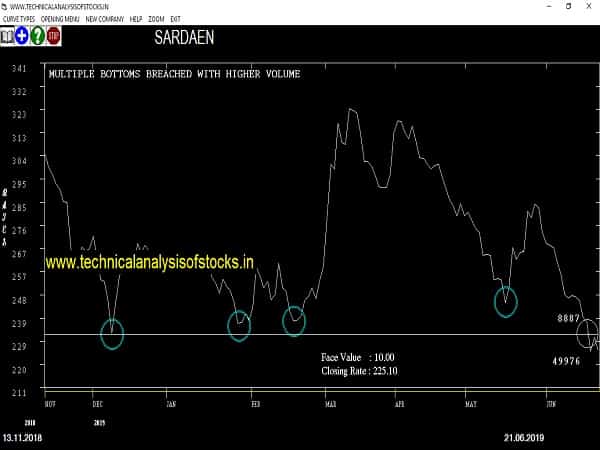Click the circled bottom in May
This screenshot has height=450, width=600.
coord(508,301)
